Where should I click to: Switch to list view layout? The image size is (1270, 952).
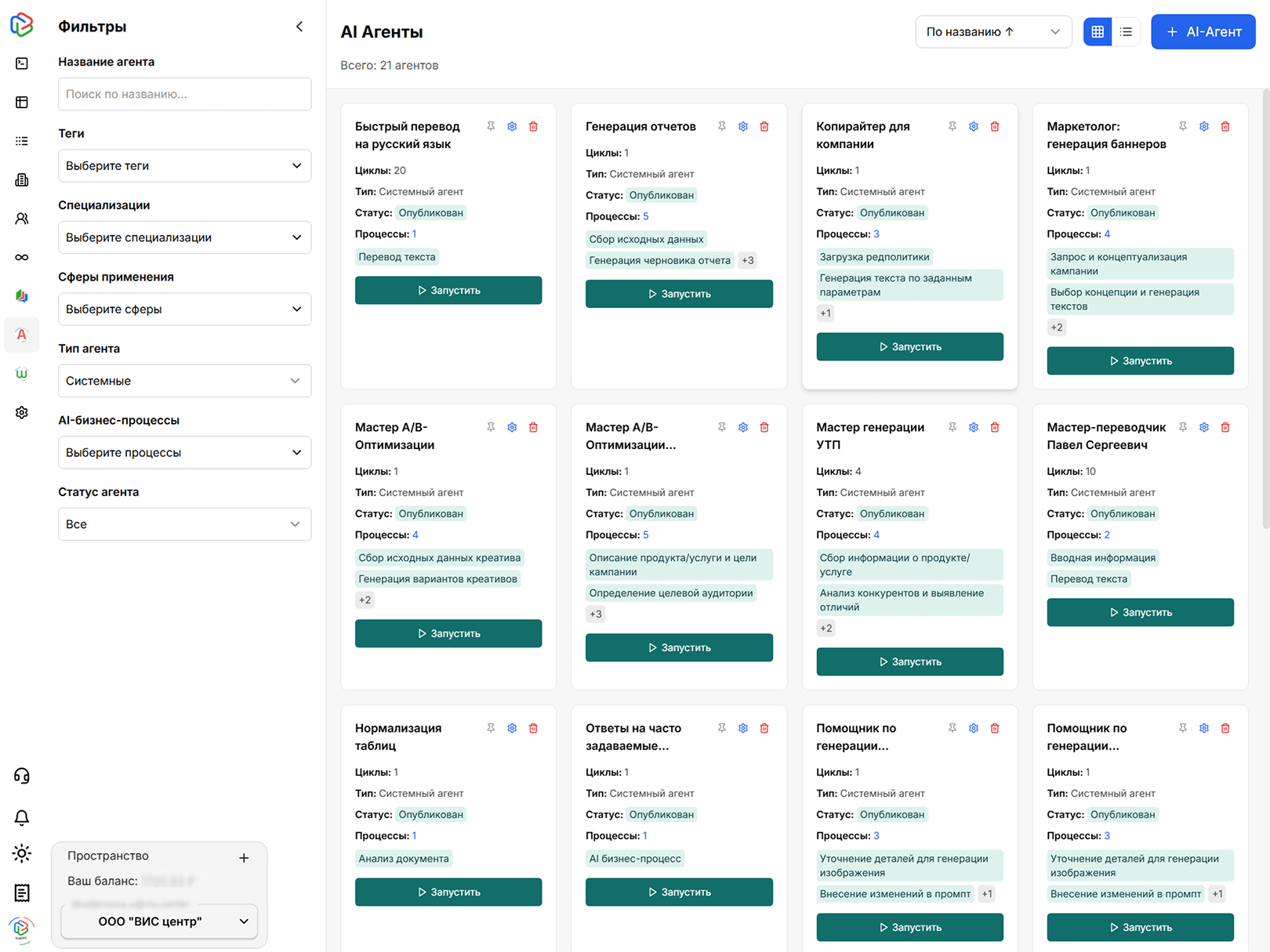pyautogui.click(x=1126, y=32)
